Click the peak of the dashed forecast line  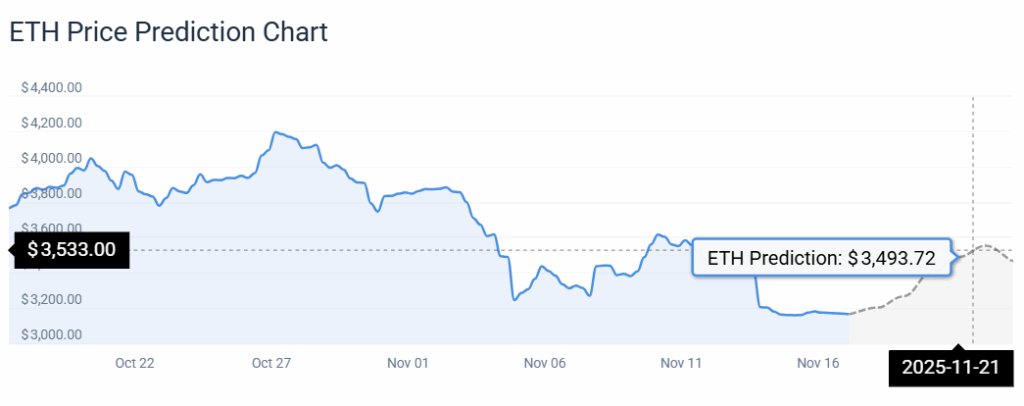pyautogui.click(x=987, y=245)
